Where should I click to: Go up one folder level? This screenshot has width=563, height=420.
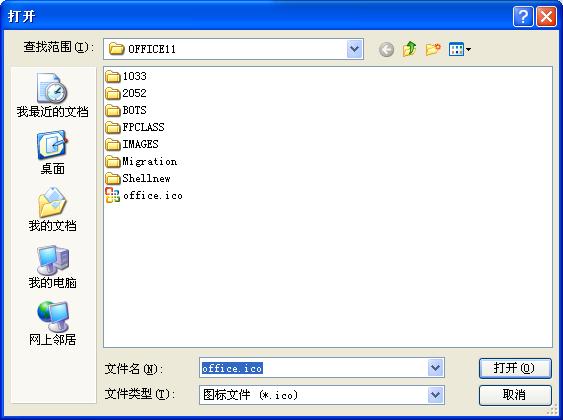(409, 49)
